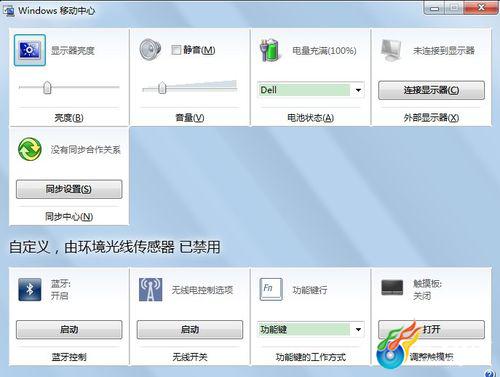
Task: Click the external monitor icon
Action: pyautogui.click(x=391, y=50)
